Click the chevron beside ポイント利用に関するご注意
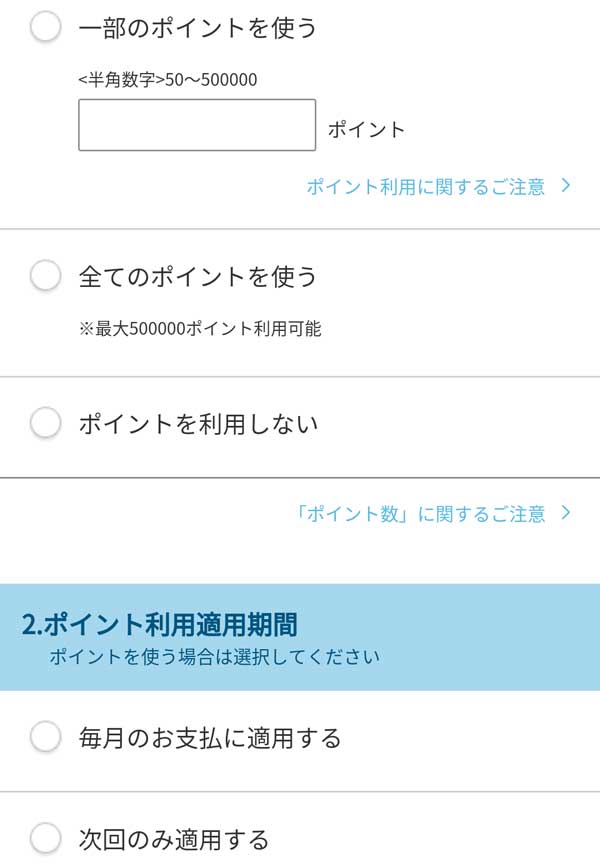 [566, 186]
